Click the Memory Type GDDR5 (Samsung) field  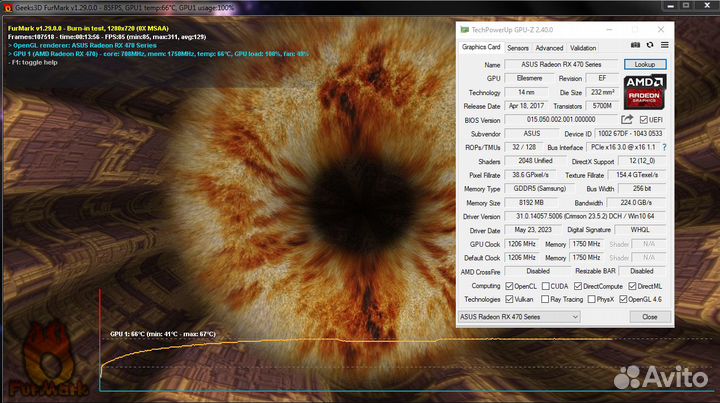point(540,188)
